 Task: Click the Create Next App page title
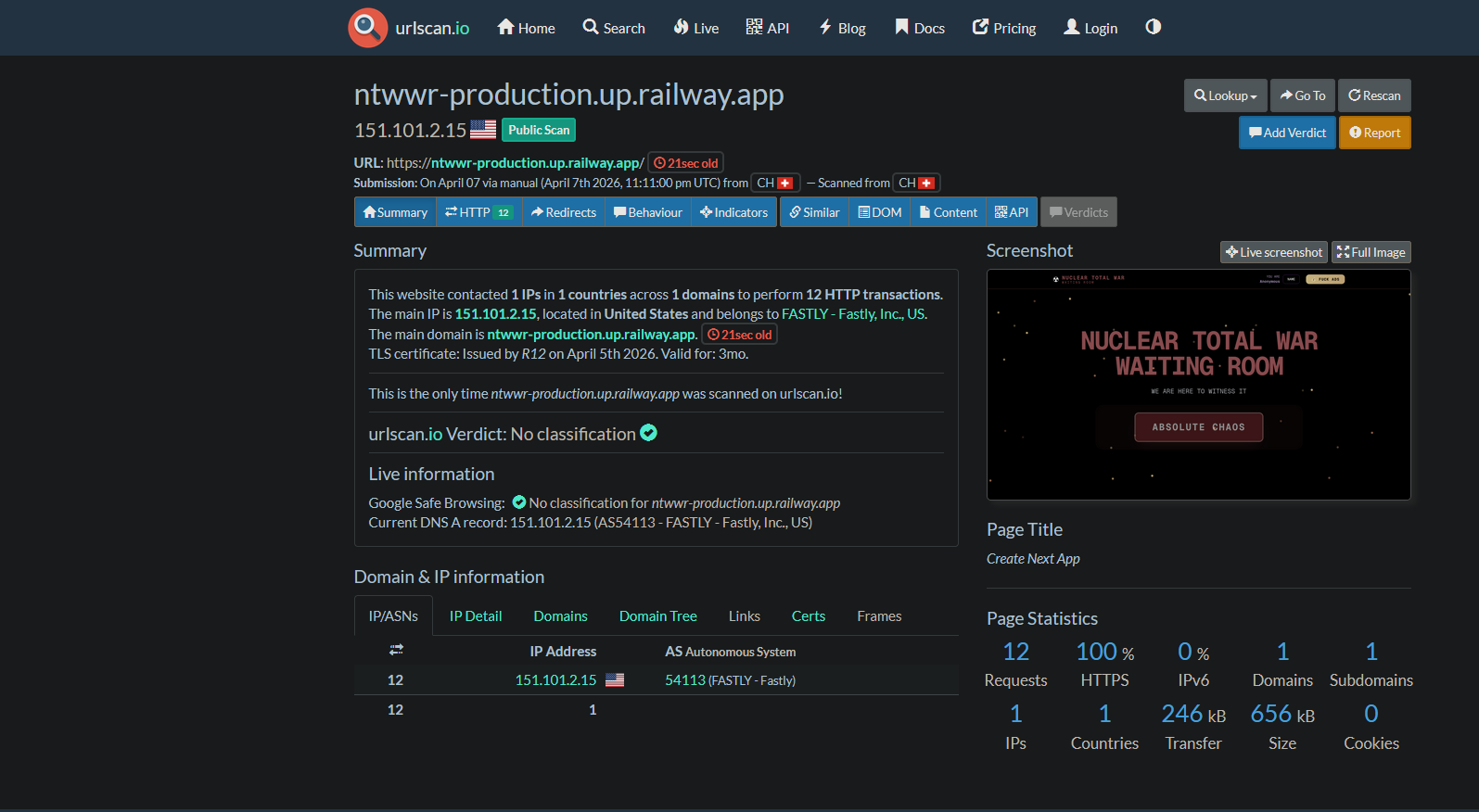click(1033, 559)
